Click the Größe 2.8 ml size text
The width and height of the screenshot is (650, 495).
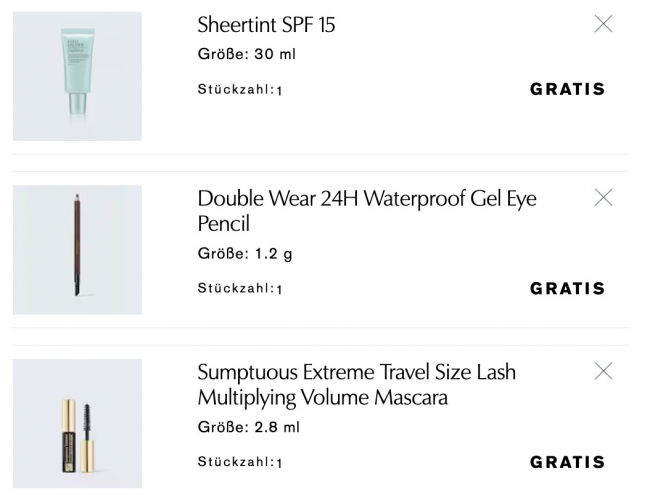[x=248, y=427]
